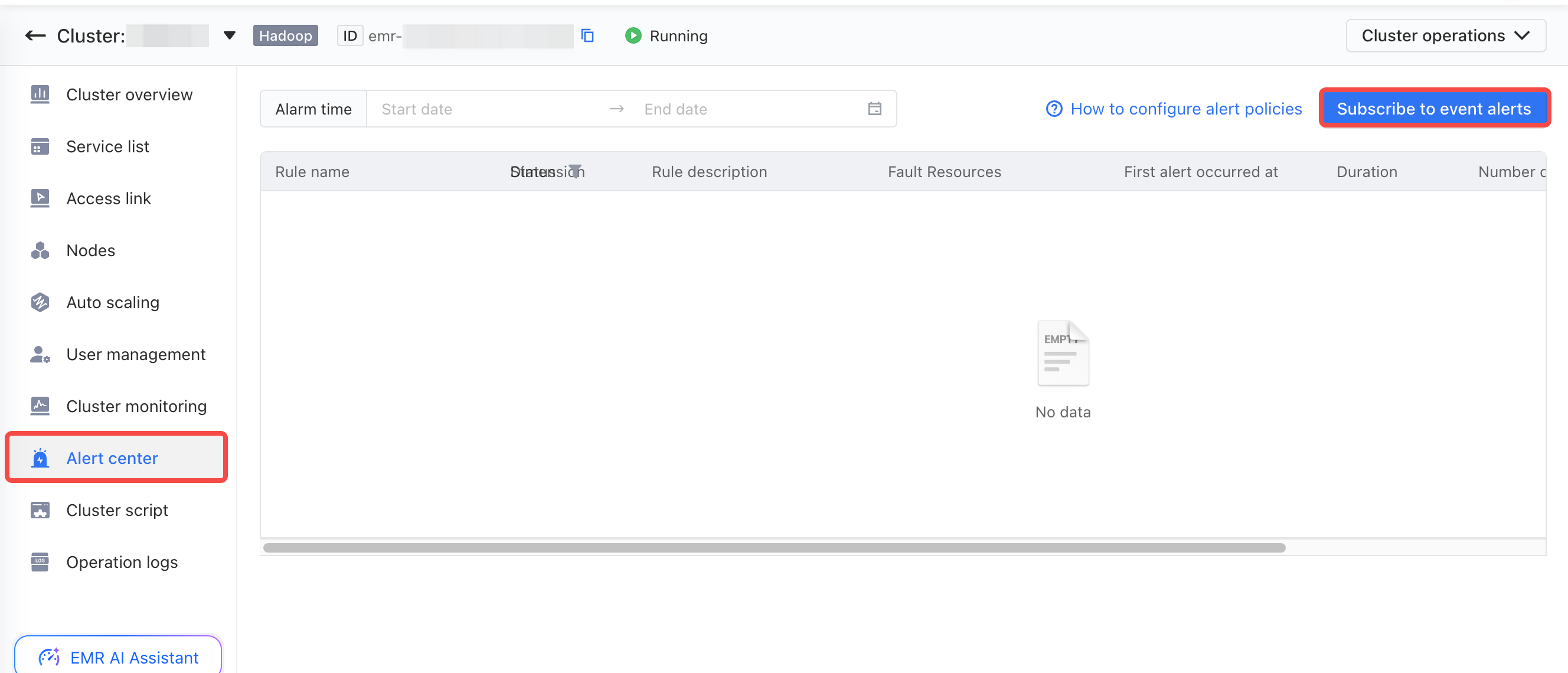Launch the EMR AI Assistant

tap(118, 657)
